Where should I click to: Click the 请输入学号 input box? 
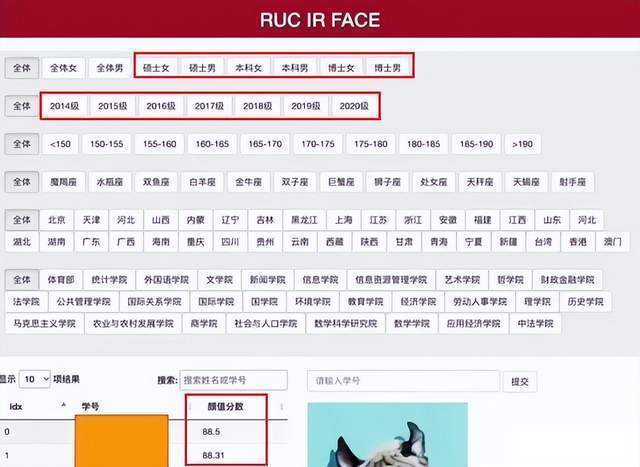(x=403, y=381)
